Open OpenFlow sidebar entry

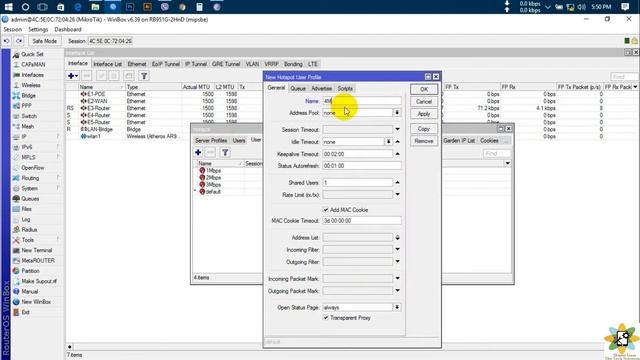32,168
